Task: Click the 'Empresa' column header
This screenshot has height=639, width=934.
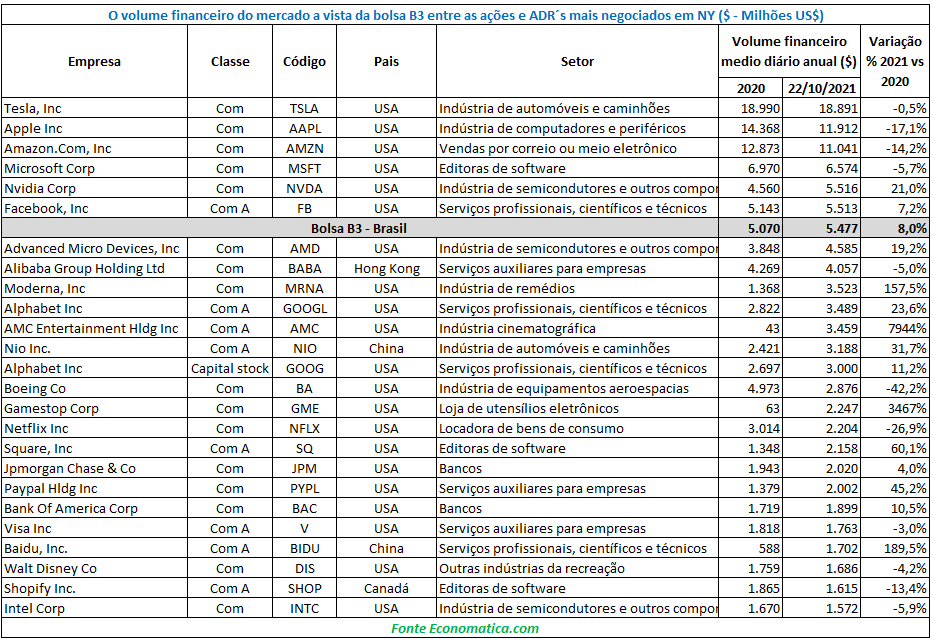Action: coord(94,61)
